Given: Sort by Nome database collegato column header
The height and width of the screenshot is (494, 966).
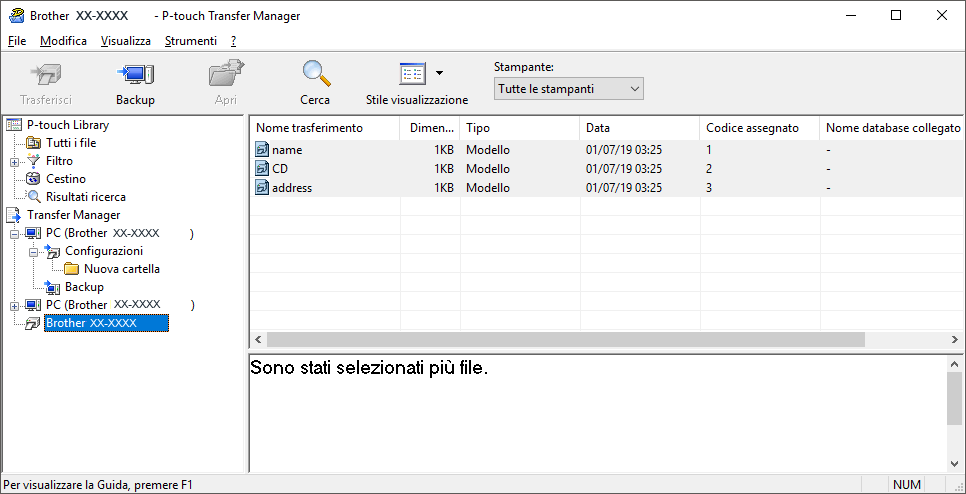Looking at the screenshot, I should click(x=892, y=128).
